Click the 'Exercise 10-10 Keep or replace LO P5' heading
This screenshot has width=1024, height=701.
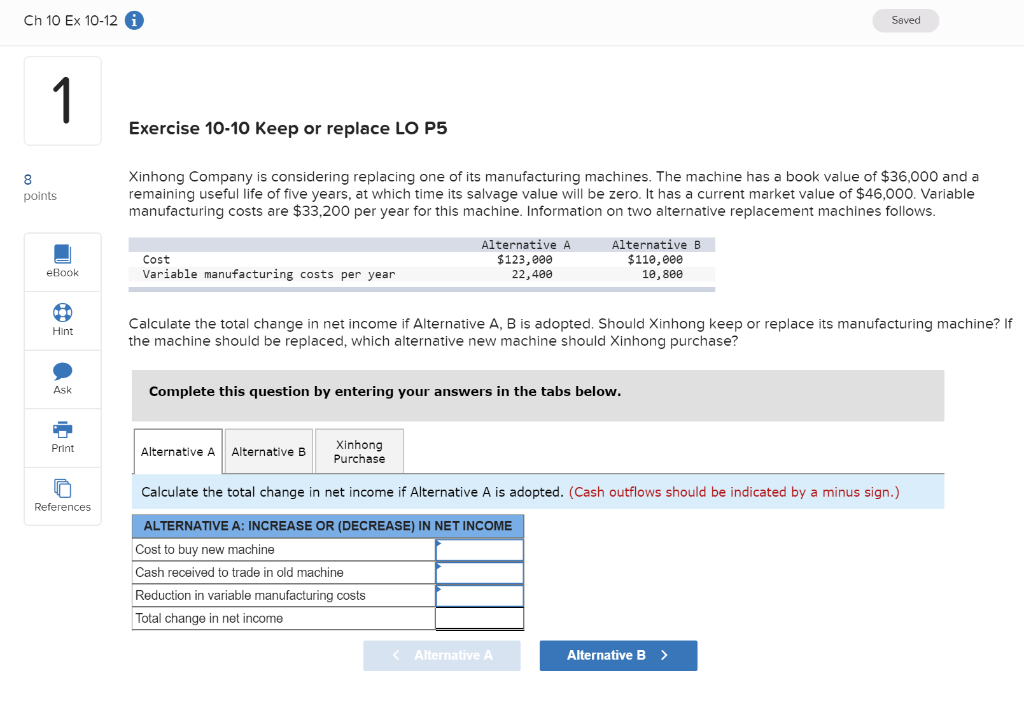pos(288,128)
